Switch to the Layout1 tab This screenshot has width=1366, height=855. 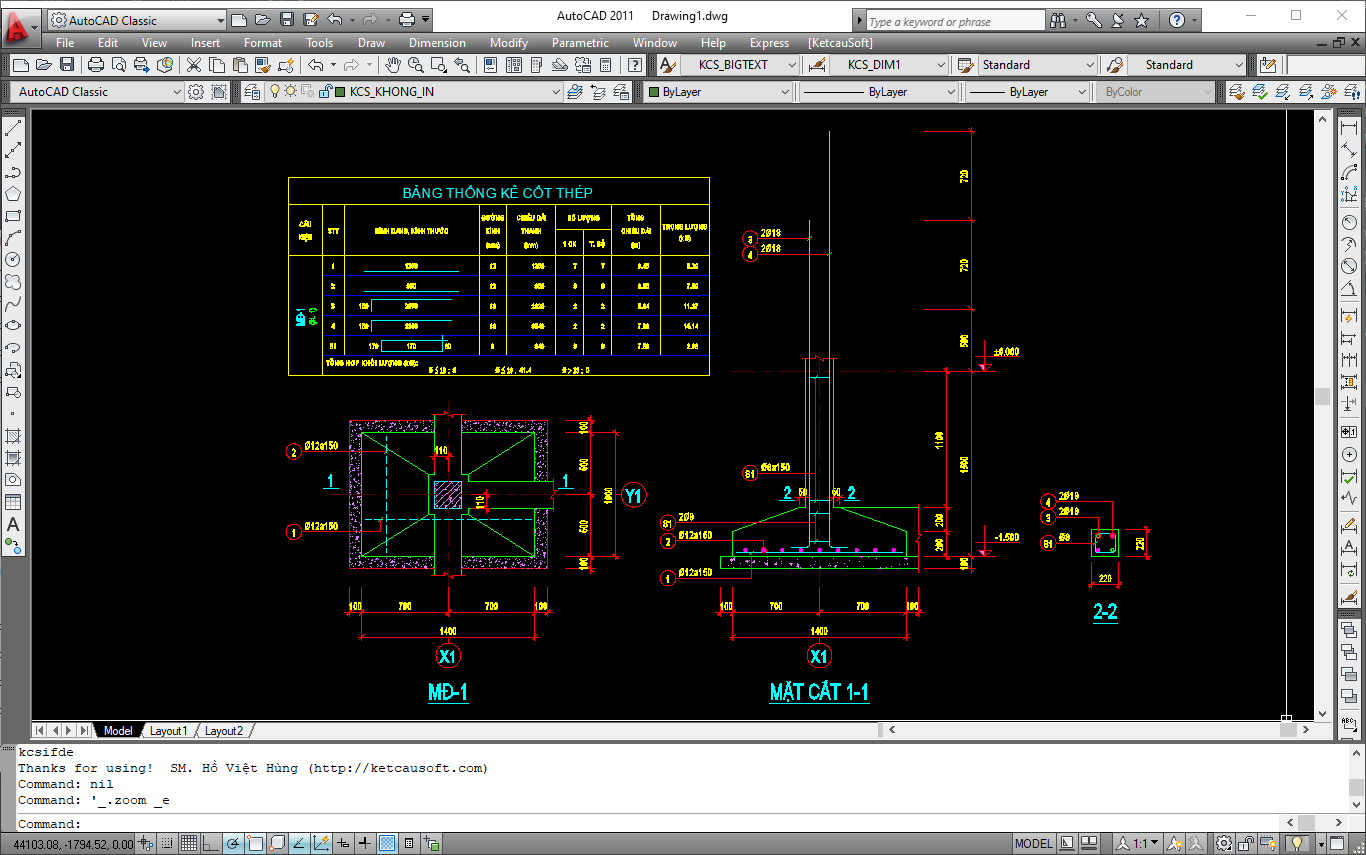tap(168, 731)
